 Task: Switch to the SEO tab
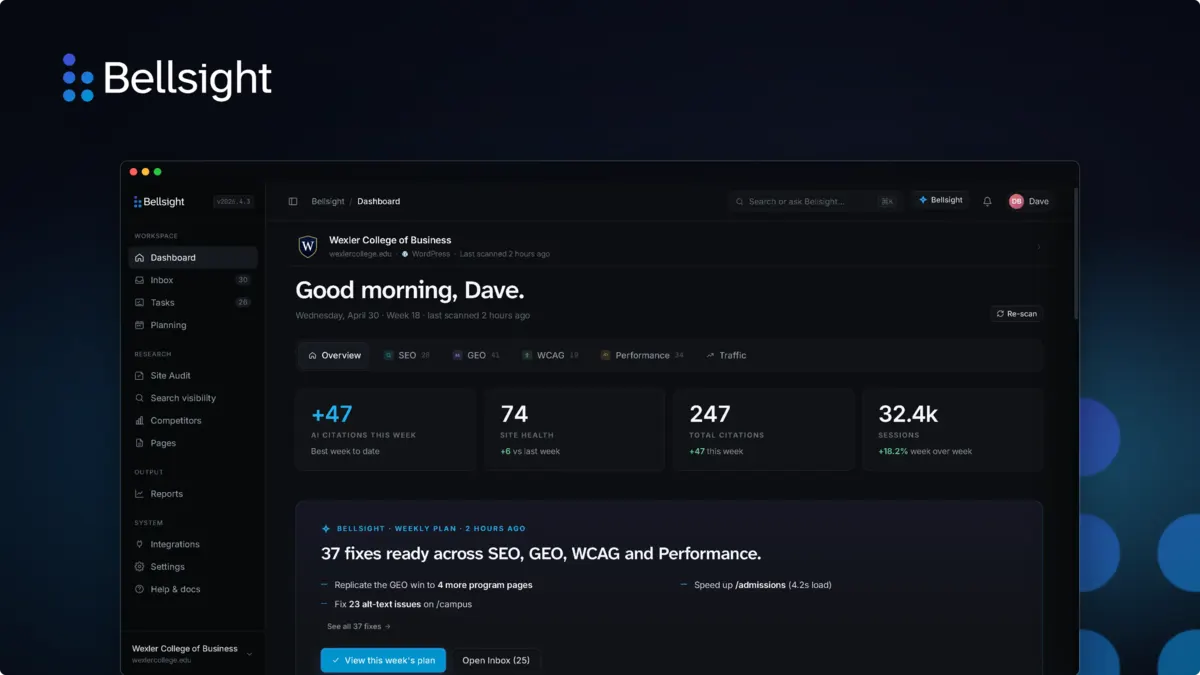coord(407,355)
